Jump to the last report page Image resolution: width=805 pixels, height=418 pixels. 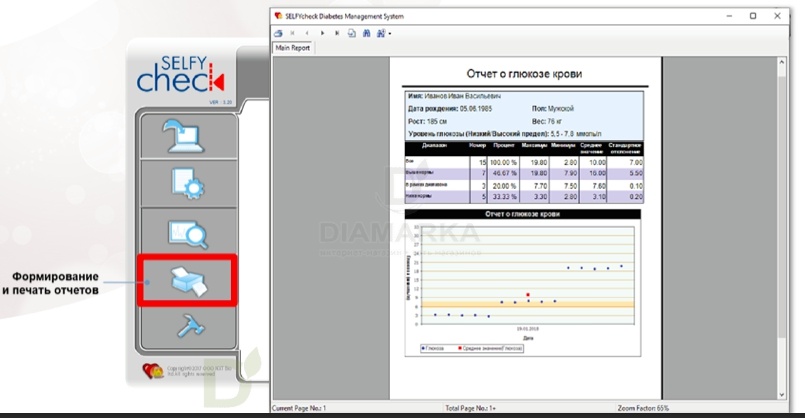337,33
